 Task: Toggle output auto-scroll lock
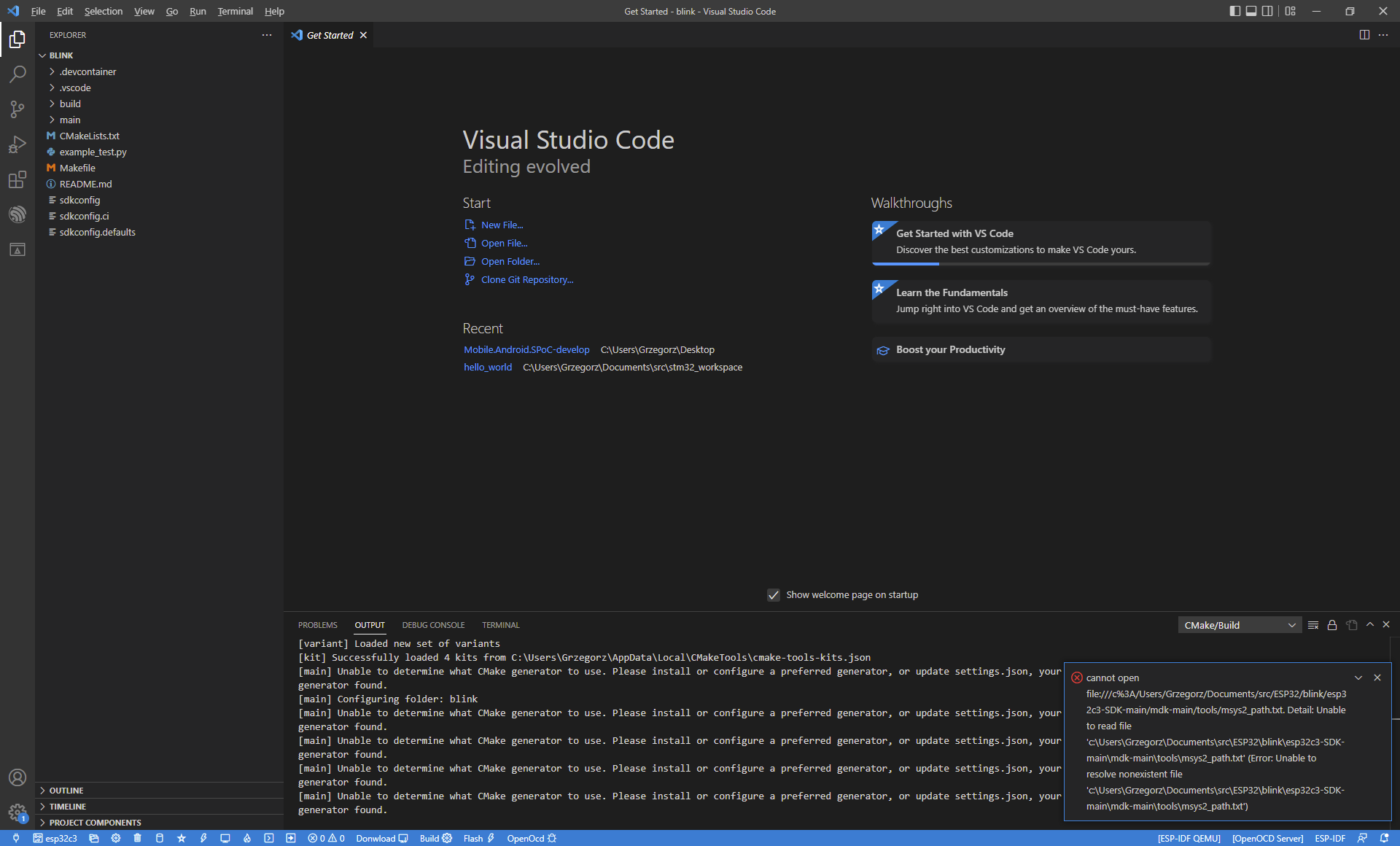pos(1332,625)
